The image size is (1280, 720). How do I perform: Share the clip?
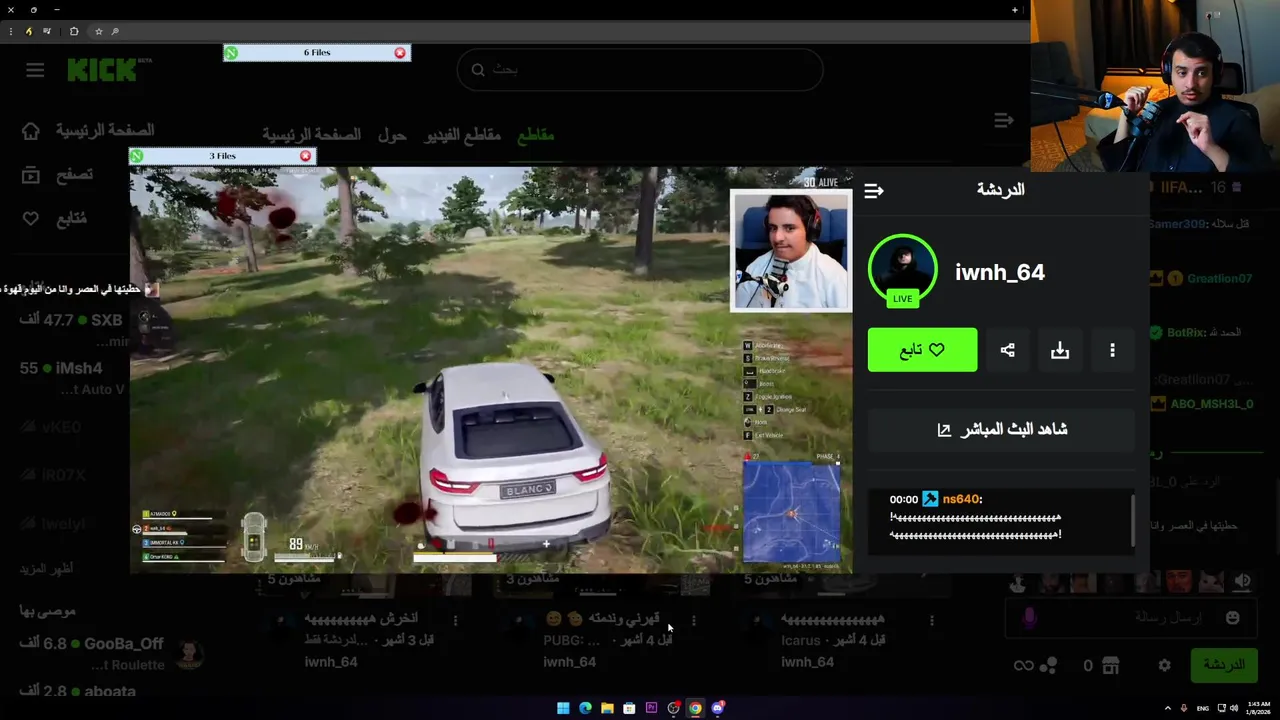(x=1007, y=350)
